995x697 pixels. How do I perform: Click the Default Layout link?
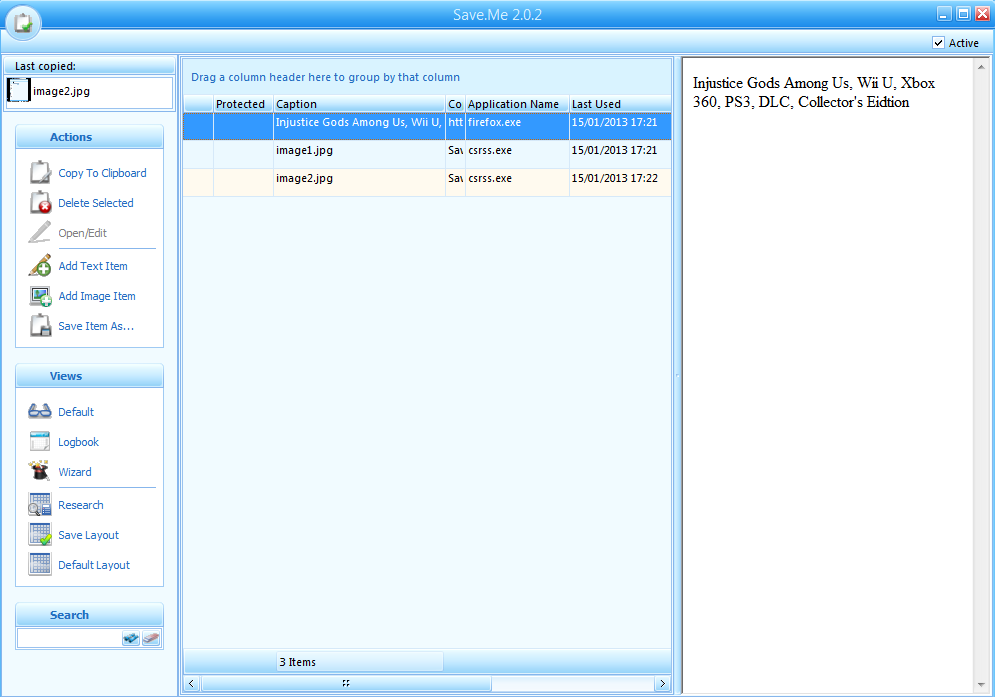[x=94, y=565]
